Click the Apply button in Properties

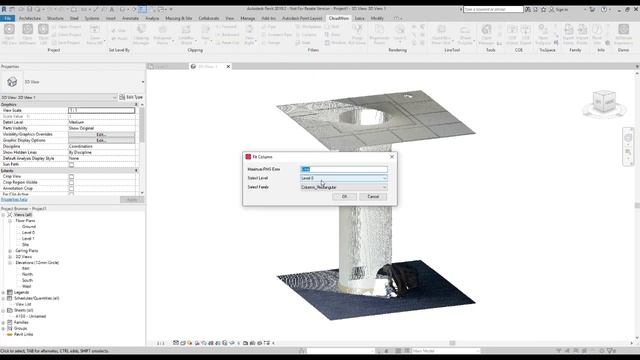point(132,200)
